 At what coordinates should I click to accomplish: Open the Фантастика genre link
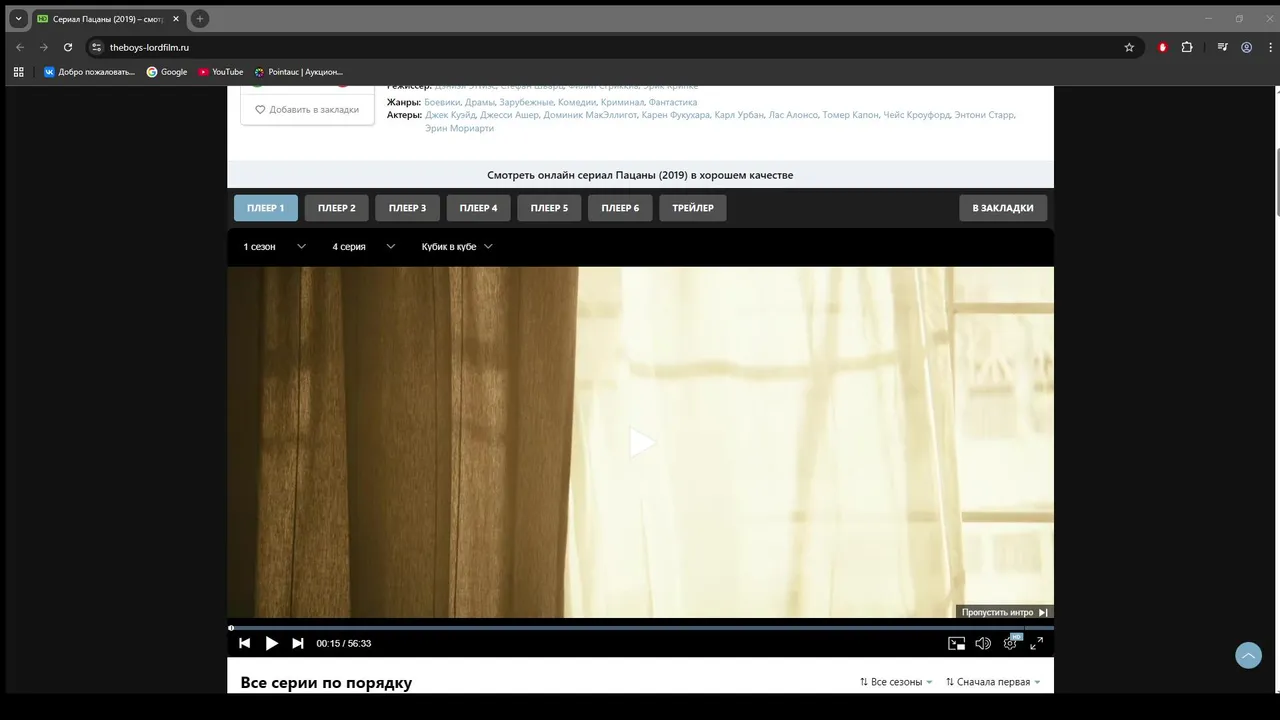673,102
